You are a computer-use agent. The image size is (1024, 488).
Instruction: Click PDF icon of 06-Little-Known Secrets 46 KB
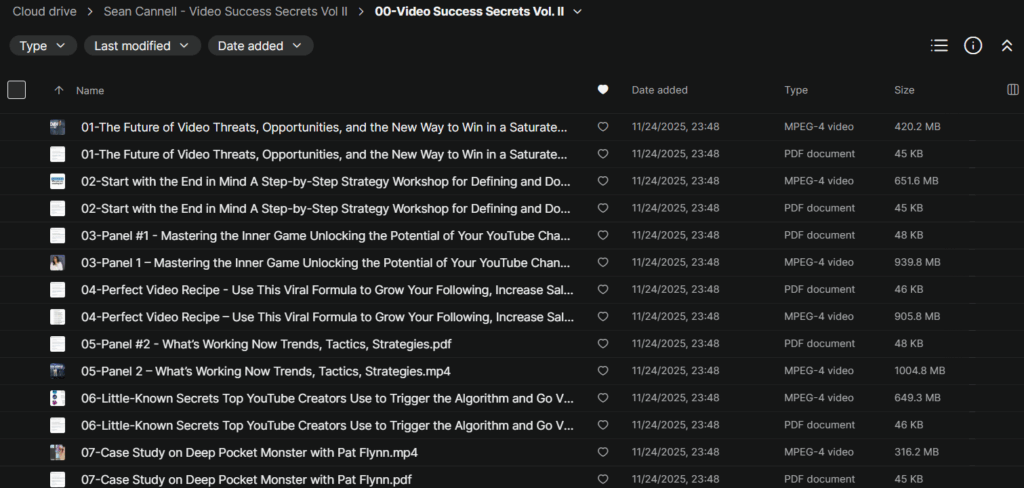click(57, 425)
